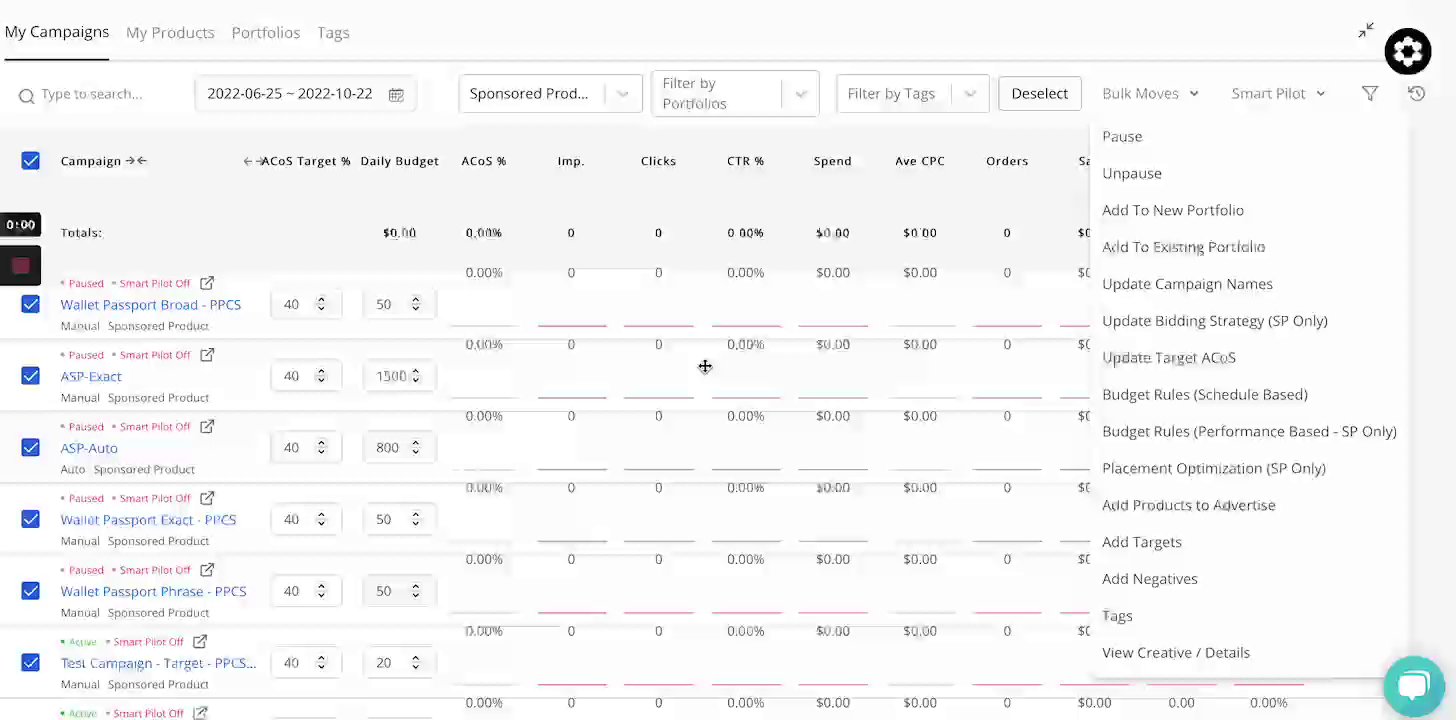
Task: Uncheck the ASP-Auto campaign checkbox
Action: coord(31,447)
